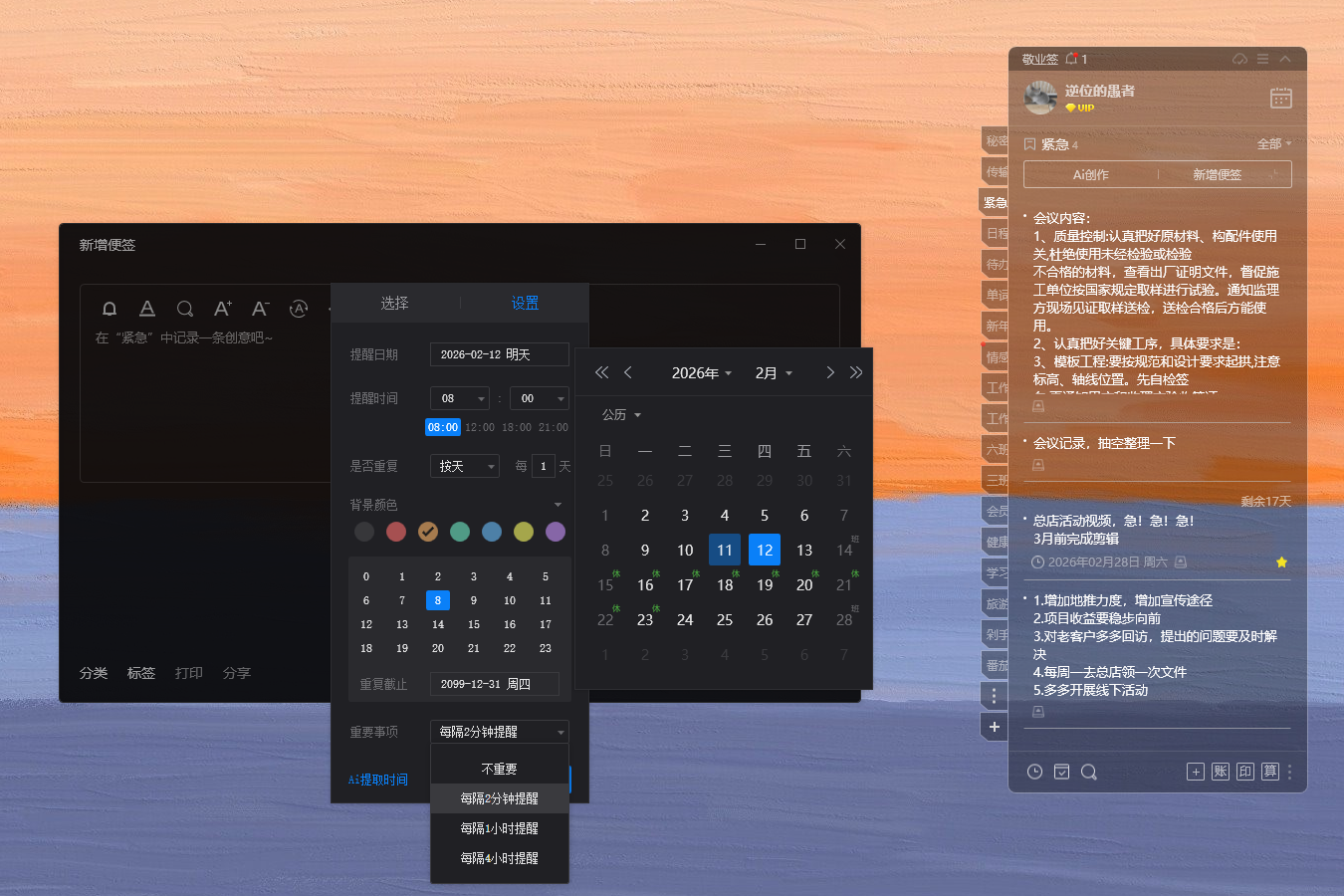Open the calendar icon next to 逆位的愚者

pos(1280,98)
